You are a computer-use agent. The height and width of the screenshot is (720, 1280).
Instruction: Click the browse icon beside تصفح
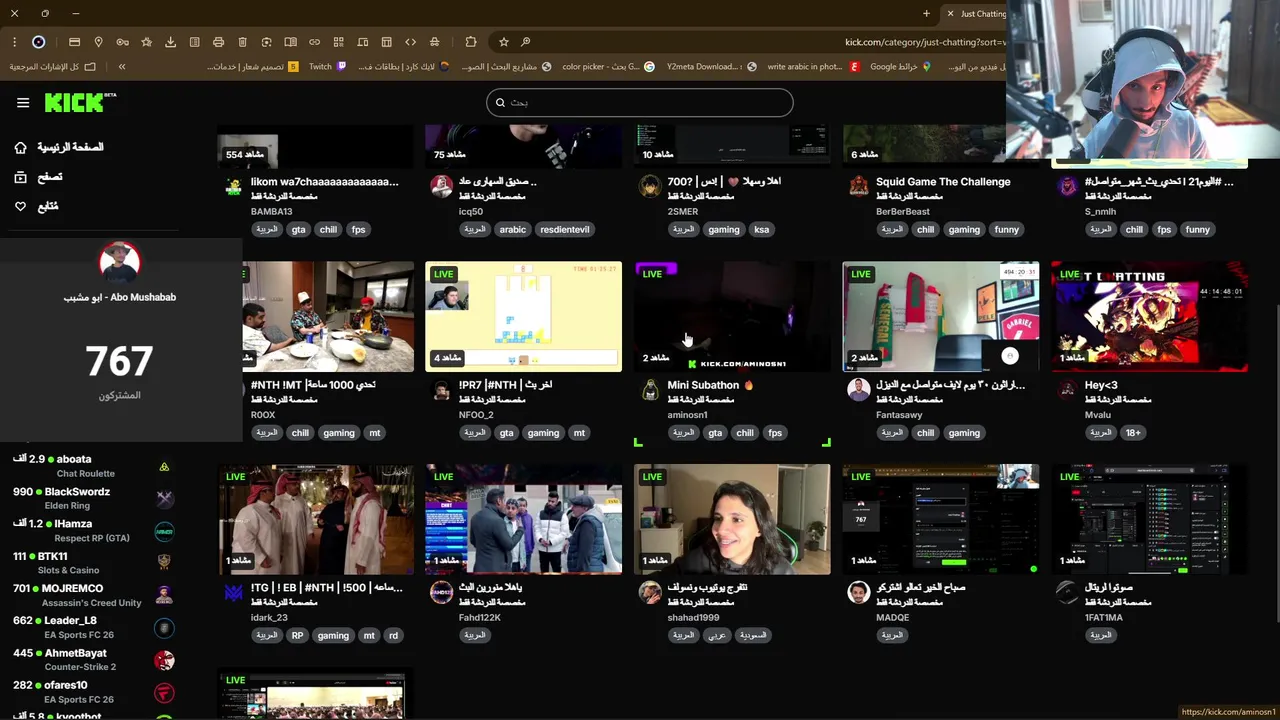20,177
